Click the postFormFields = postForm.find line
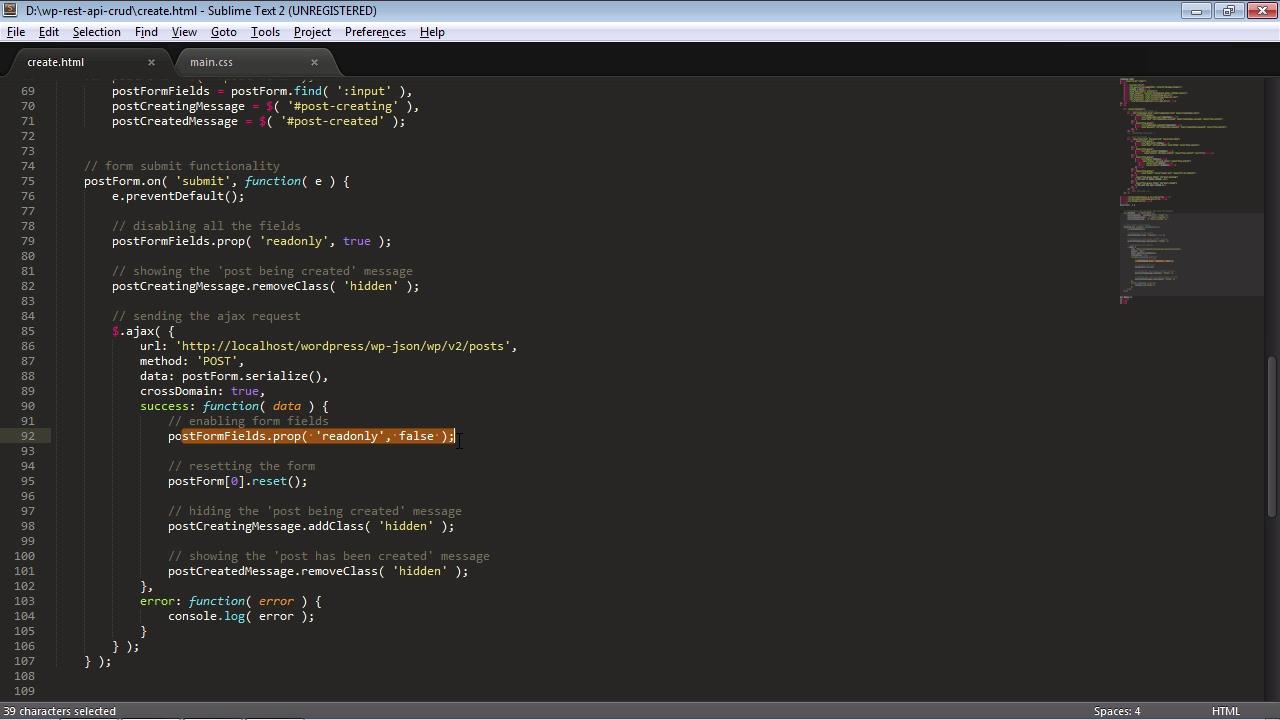Screen dimensions: 1280x720 click(262, 91)
